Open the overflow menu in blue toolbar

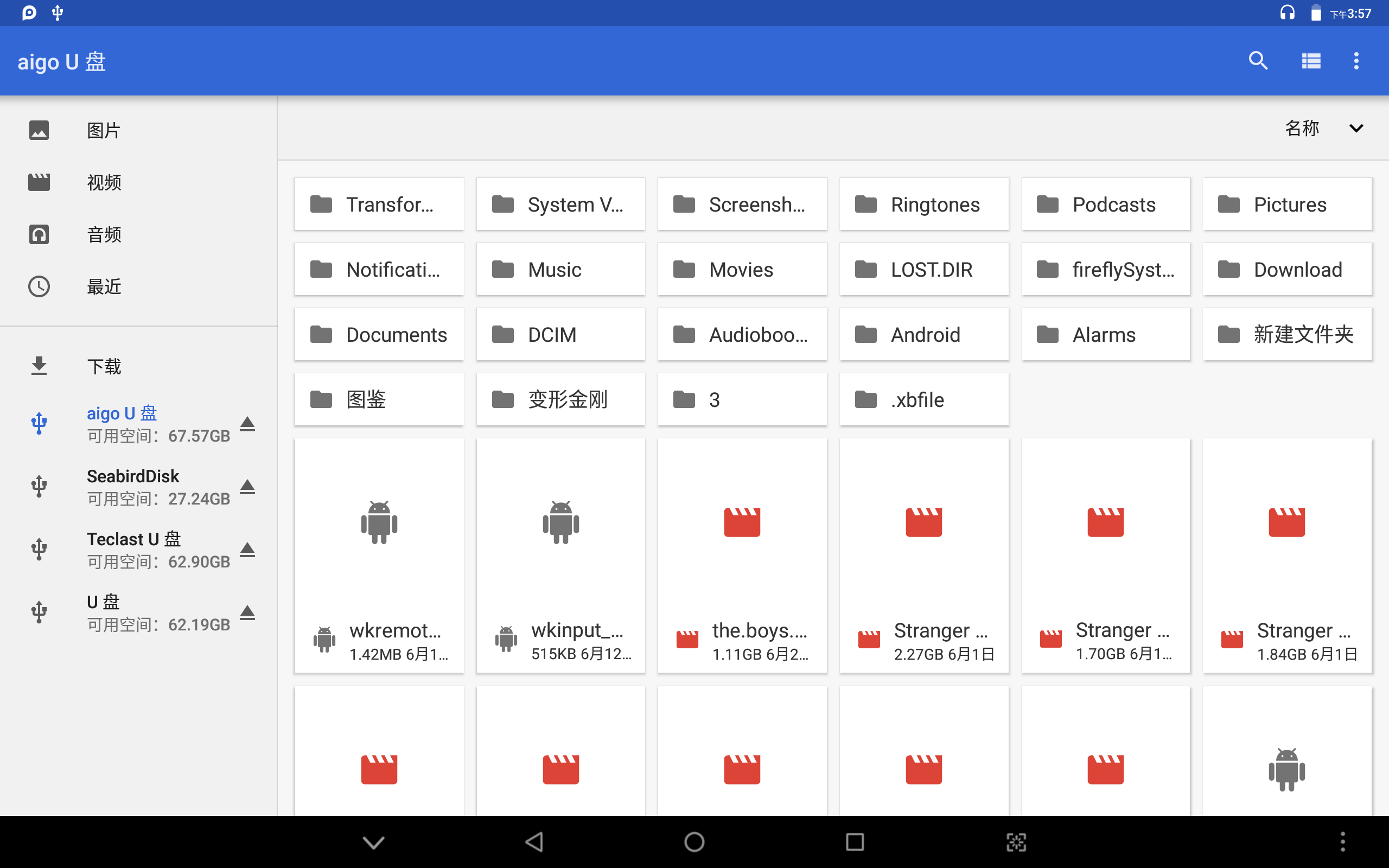[1356, 60]
